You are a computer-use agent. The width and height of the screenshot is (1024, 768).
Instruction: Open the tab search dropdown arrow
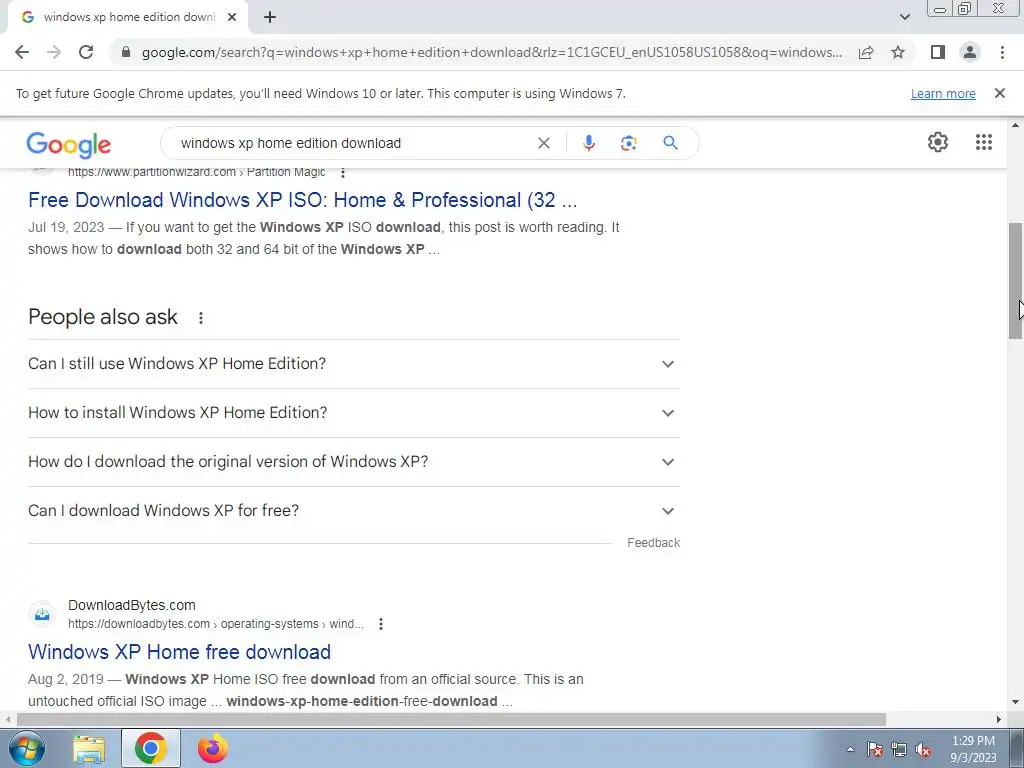pos(904,17)
